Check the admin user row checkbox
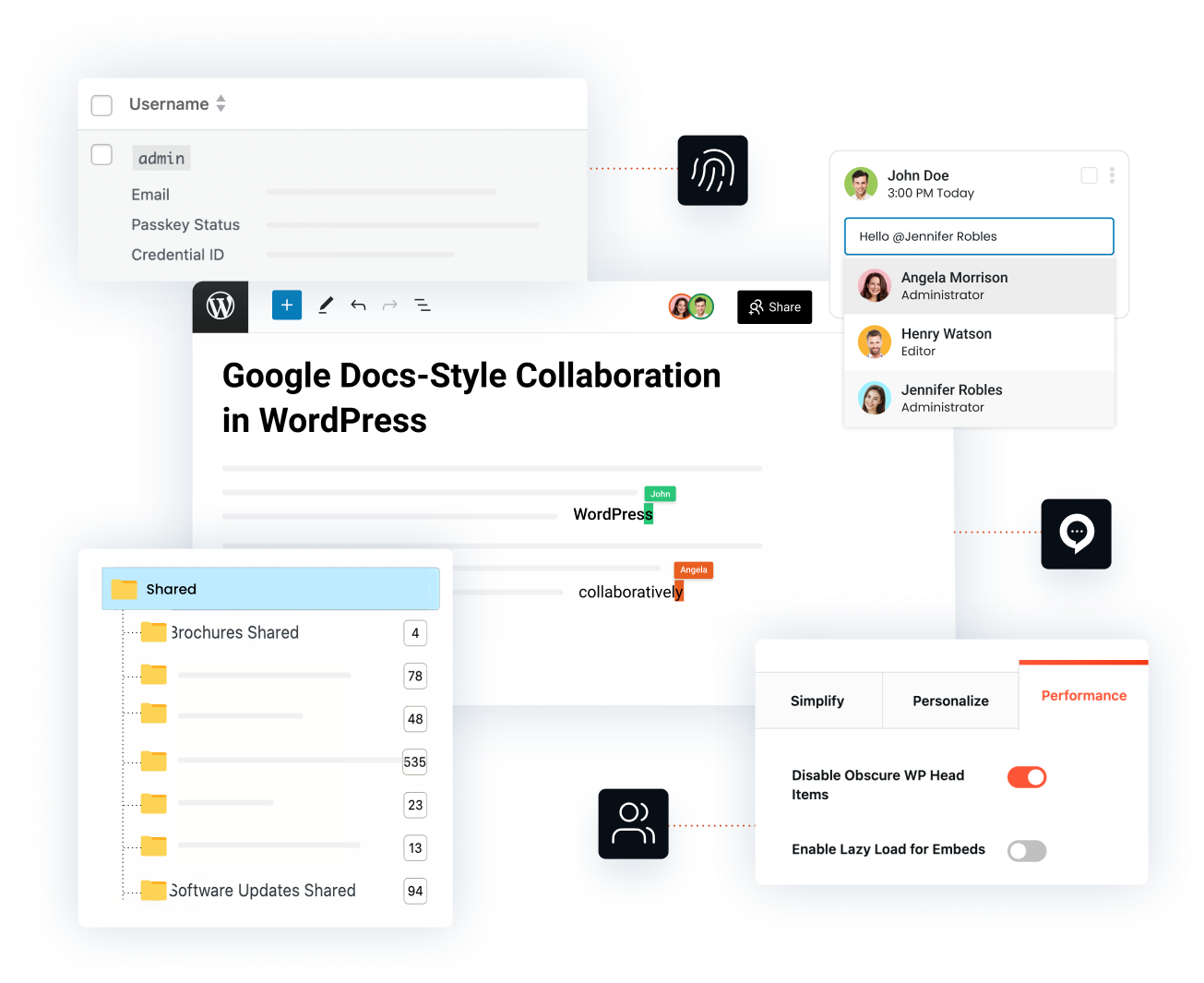Screen dimensions: 1204x983 (x=101, y=154)
